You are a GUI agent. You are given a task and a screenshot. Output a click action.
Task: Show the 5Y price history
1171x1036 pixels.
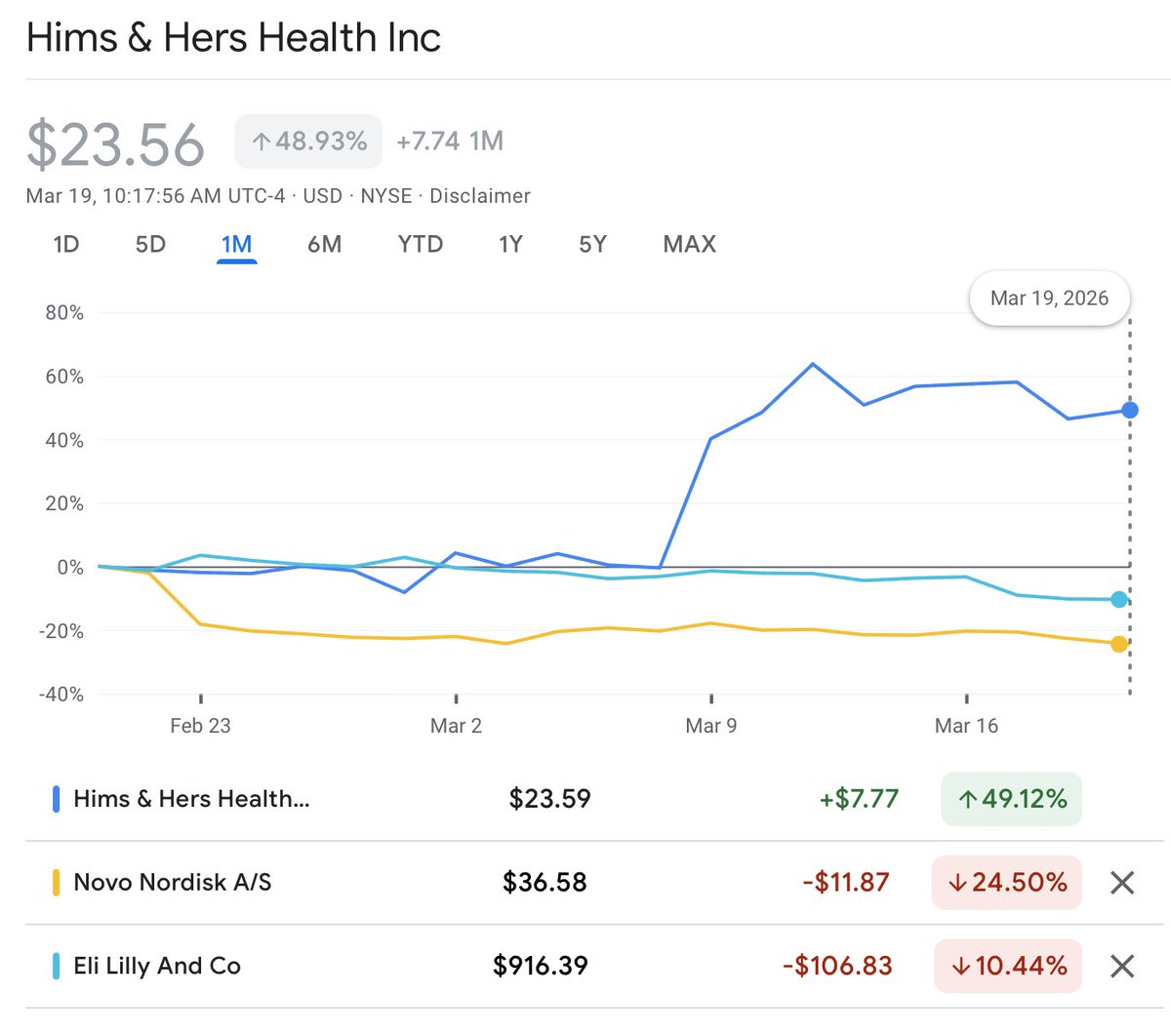[592, 244]
